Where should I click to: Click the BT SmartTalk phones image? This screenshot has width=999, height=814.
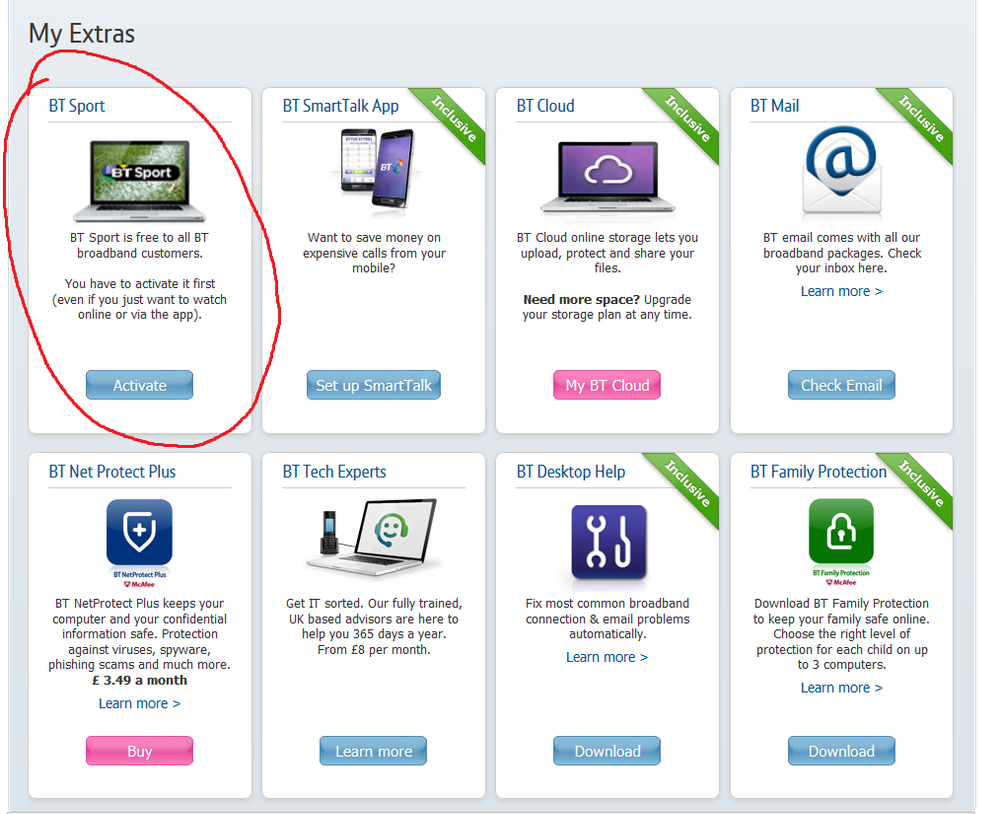378,168
